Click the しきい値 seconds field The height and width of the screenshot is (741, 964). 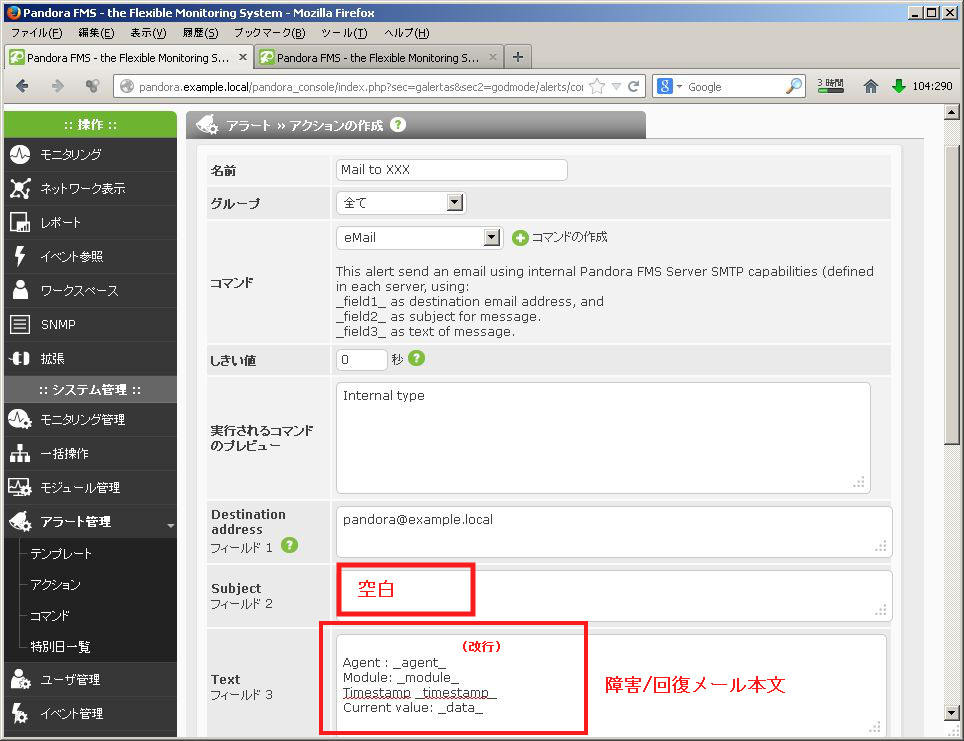click(x=362, y=360)
